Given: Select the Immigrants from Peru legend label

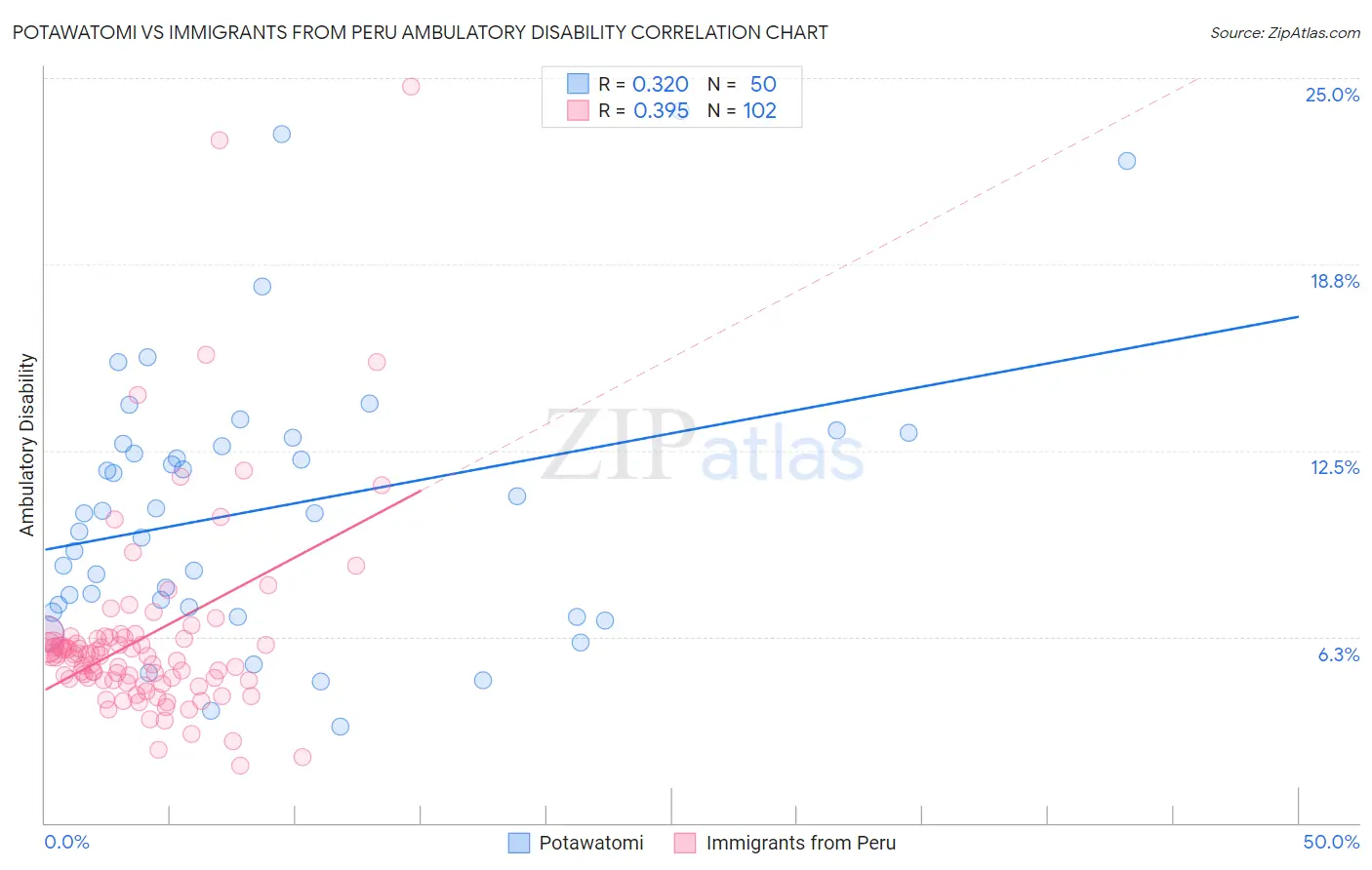Looking at the screenshot, I should (800, 843).
